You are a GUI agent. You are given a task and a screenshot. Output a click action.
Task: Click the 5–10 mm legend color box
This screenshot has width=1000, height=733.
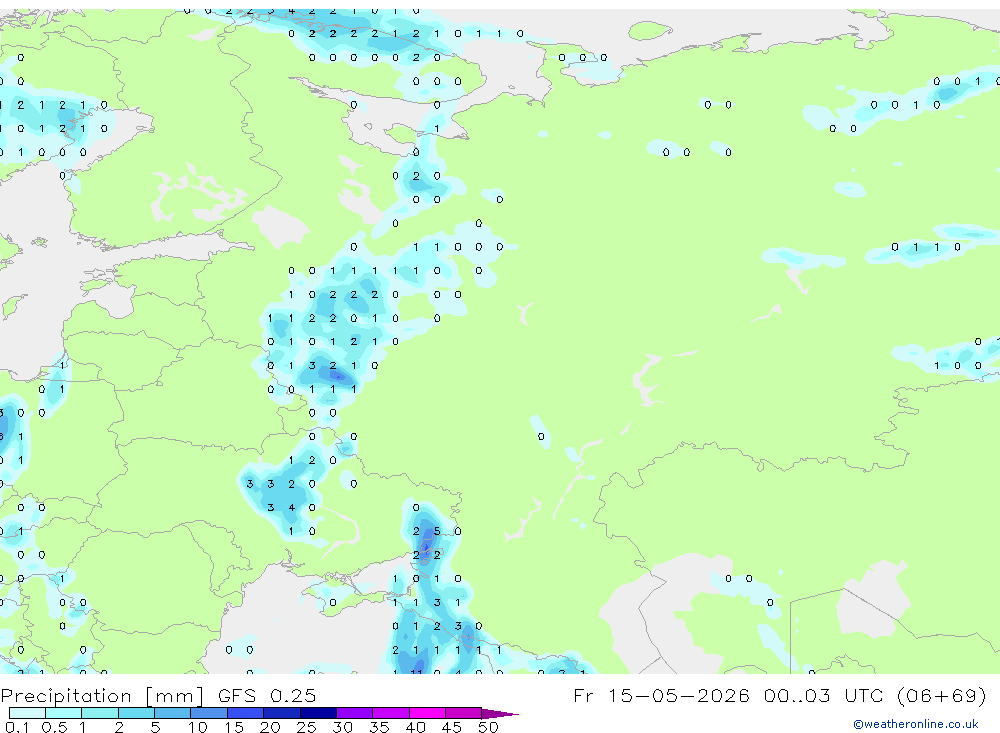click(x=173, y=713)
